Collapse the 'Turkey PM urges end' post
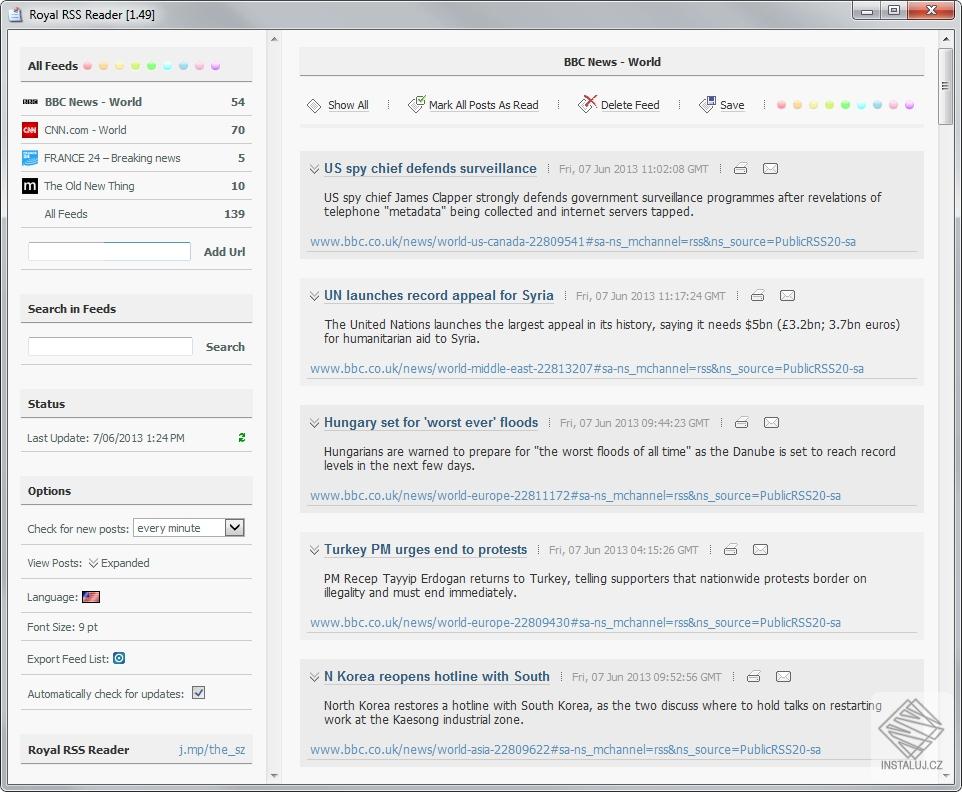 (x=314, y=550)
